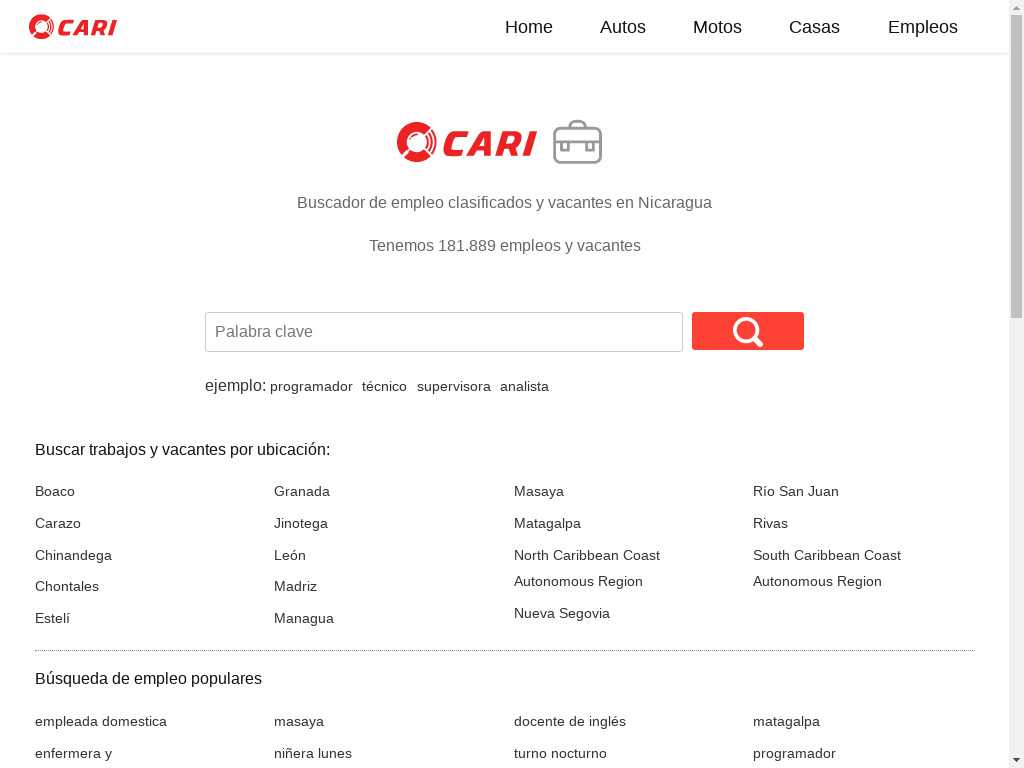Screen dimensions: 1024x768
Task: Open the popular searches programador link
Action: click(794, 754)
